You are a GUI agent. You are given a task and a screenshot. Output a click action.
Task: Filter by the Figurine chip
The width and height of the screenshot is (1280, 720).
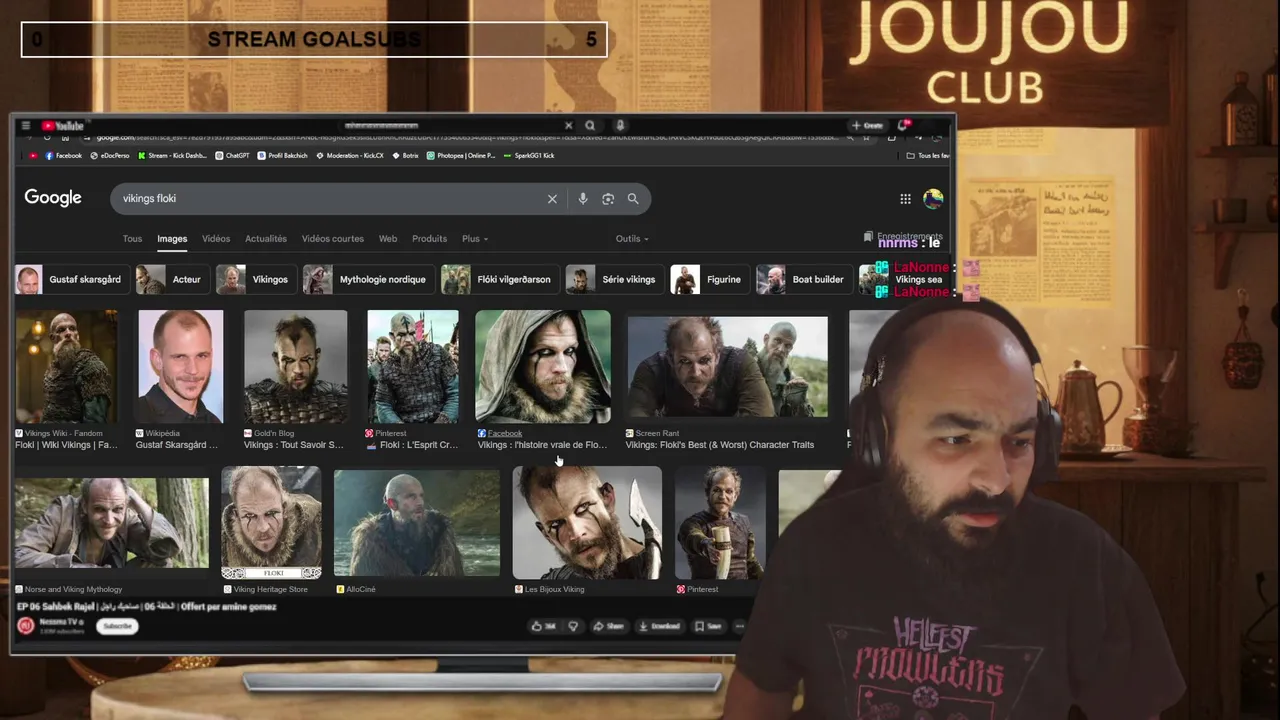click(x=708, y=280)
